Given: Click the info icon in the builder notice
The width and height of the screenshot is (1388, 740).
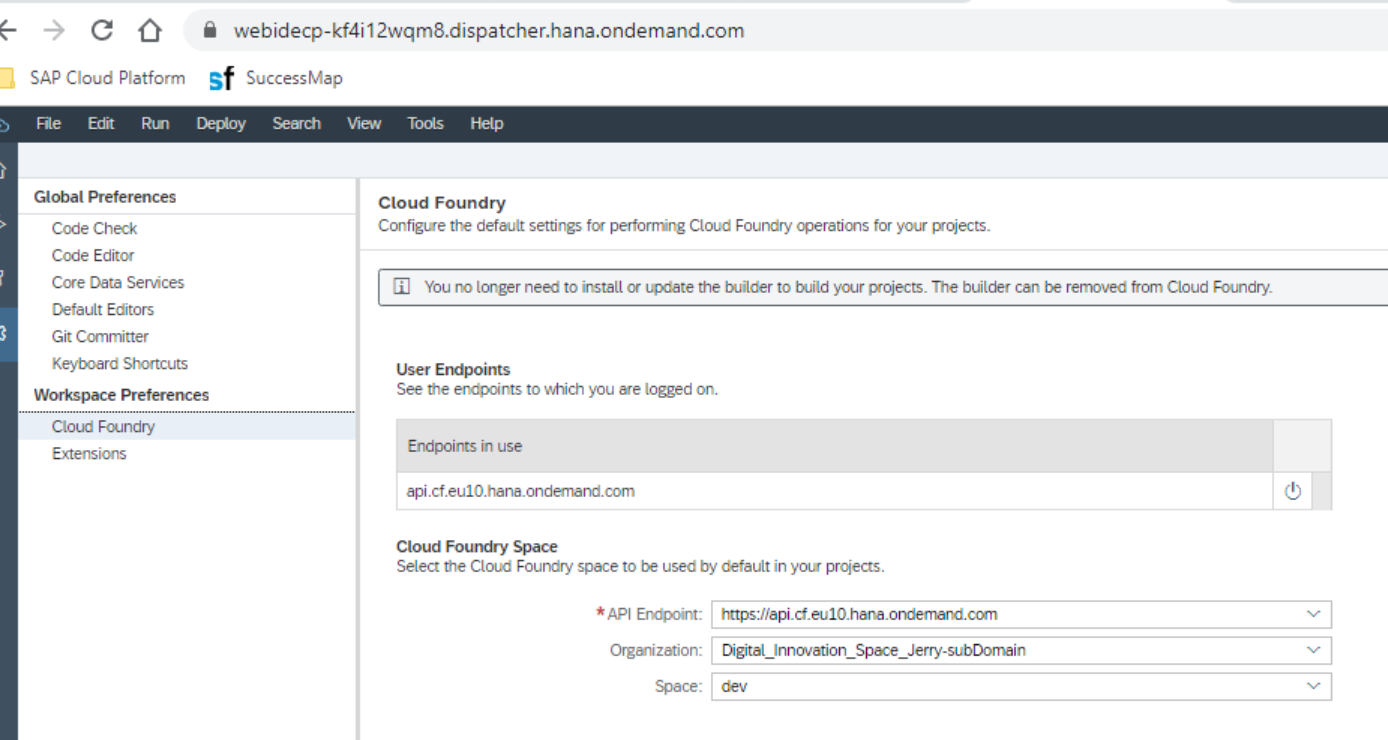Looking at the screenshot, I should point(402,287).
